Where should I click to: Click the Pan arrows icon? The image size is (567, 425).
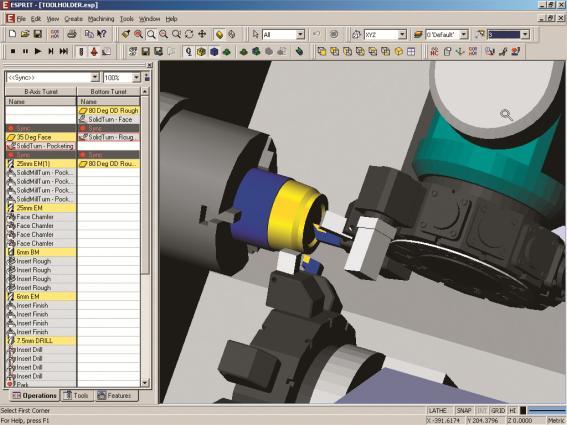[202, 34]
